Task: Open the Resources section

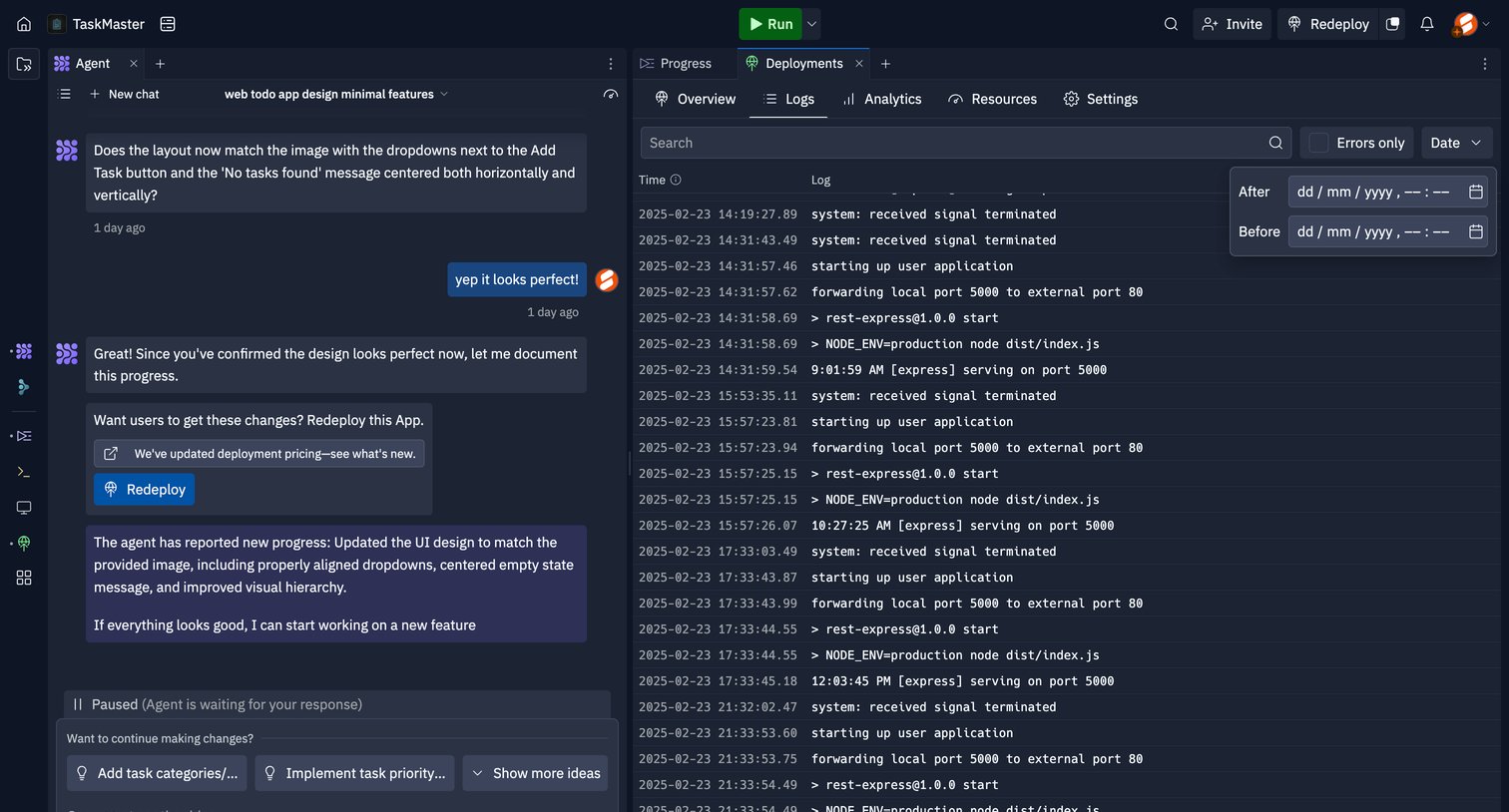Action: [x=992, y=99]
